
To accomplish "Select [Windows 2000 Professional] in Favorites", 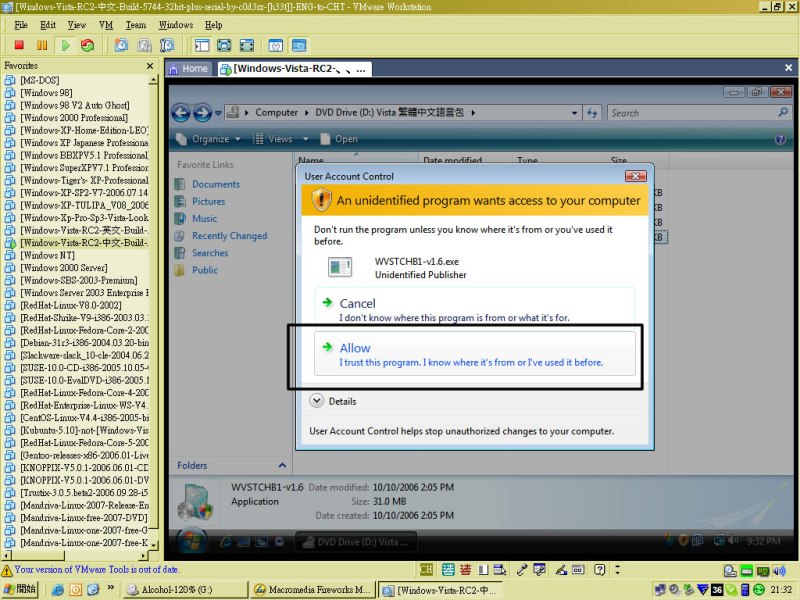I will point(74,118).
